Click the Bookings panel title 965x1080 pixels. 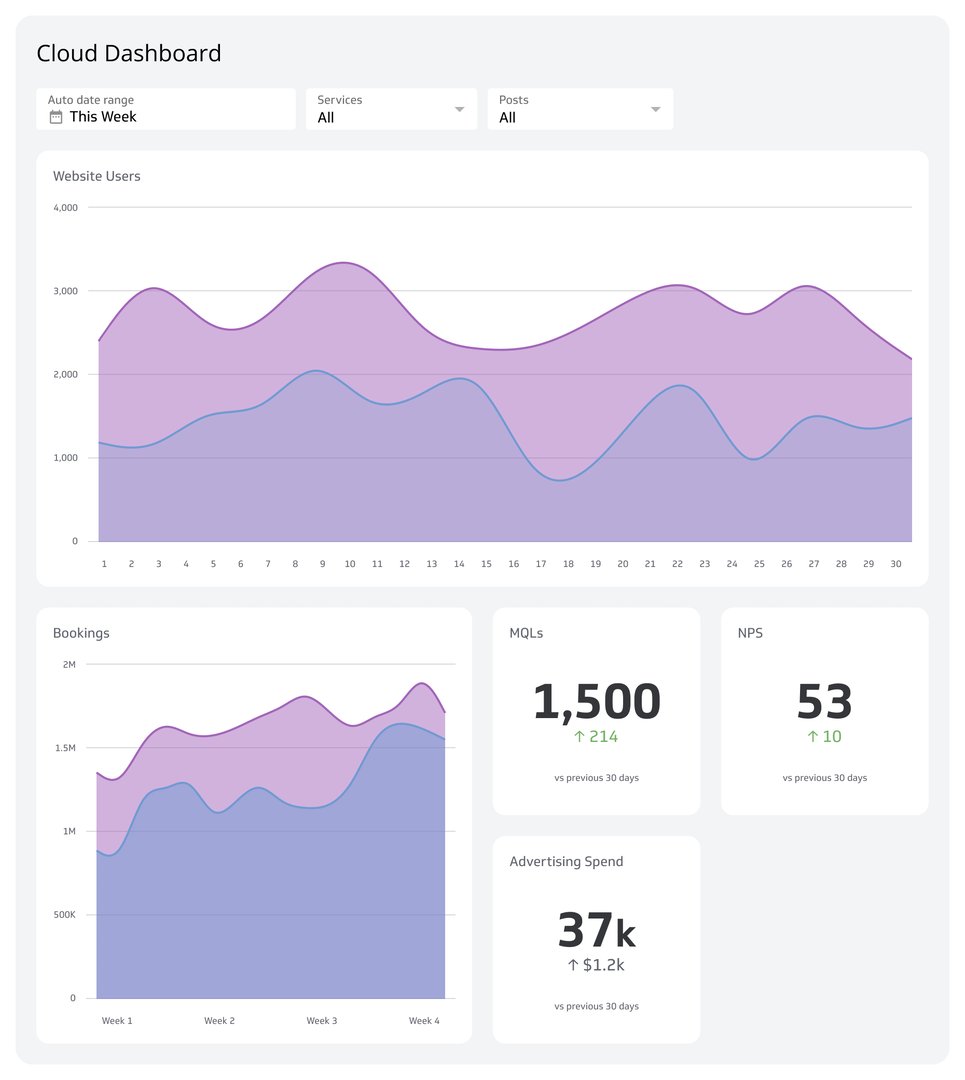[x=81, y=633]
